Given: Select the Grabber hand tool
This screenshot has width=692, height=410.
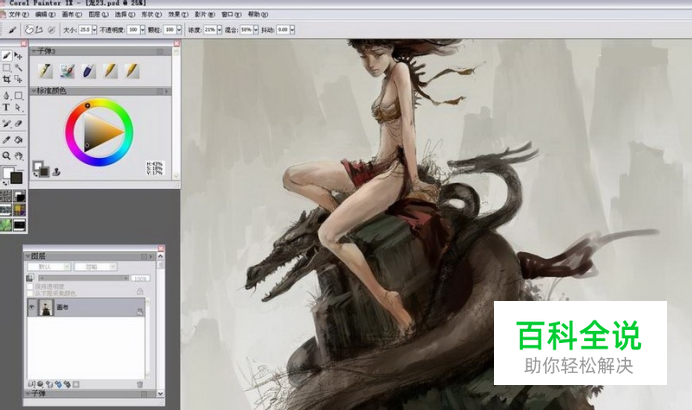Looking at the screenshot, I should (x=18, y=155).
